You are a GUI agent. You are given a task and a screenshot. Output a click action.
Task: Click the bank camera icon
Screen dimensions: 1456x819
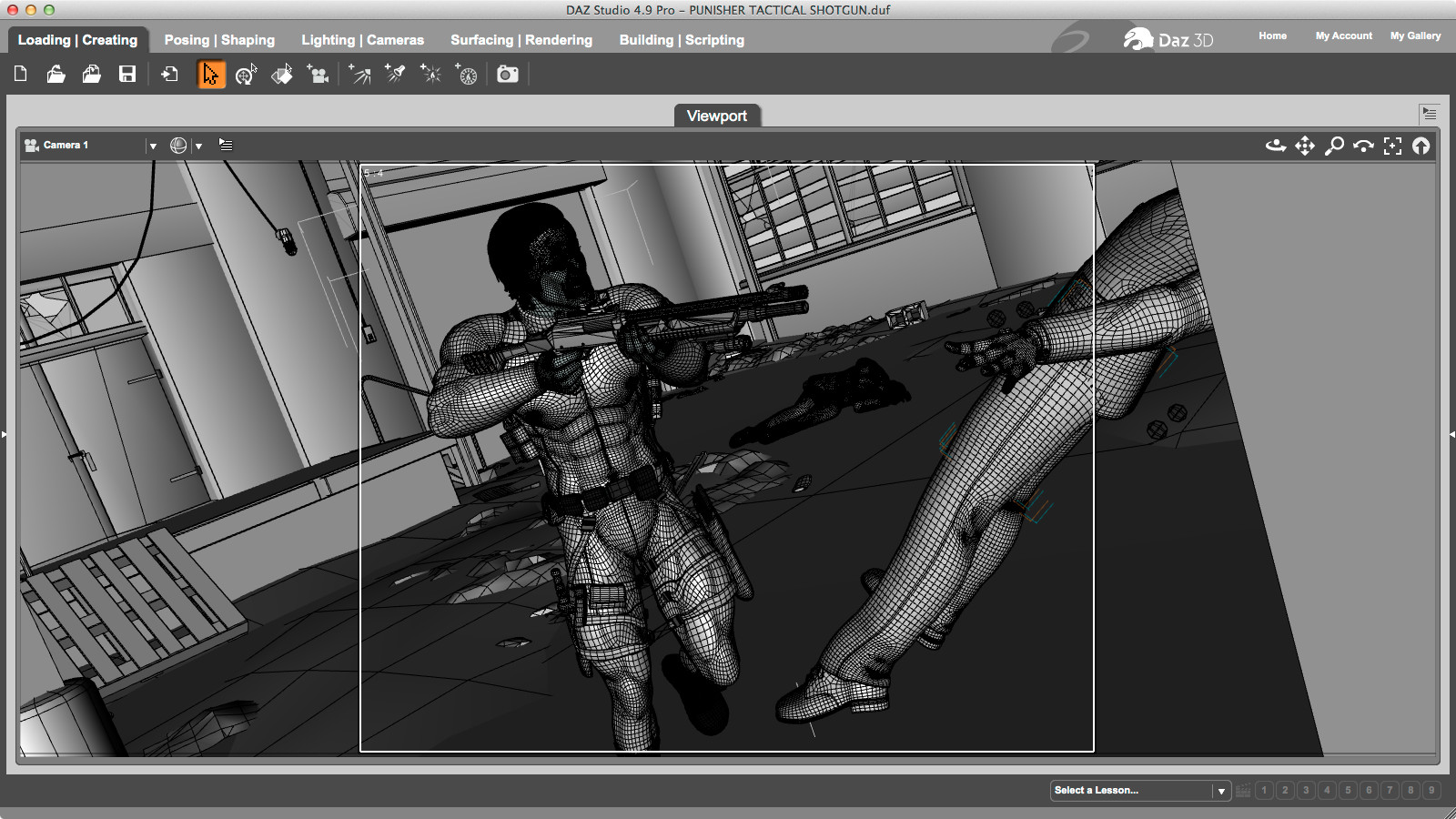[x=1363, y=146]
